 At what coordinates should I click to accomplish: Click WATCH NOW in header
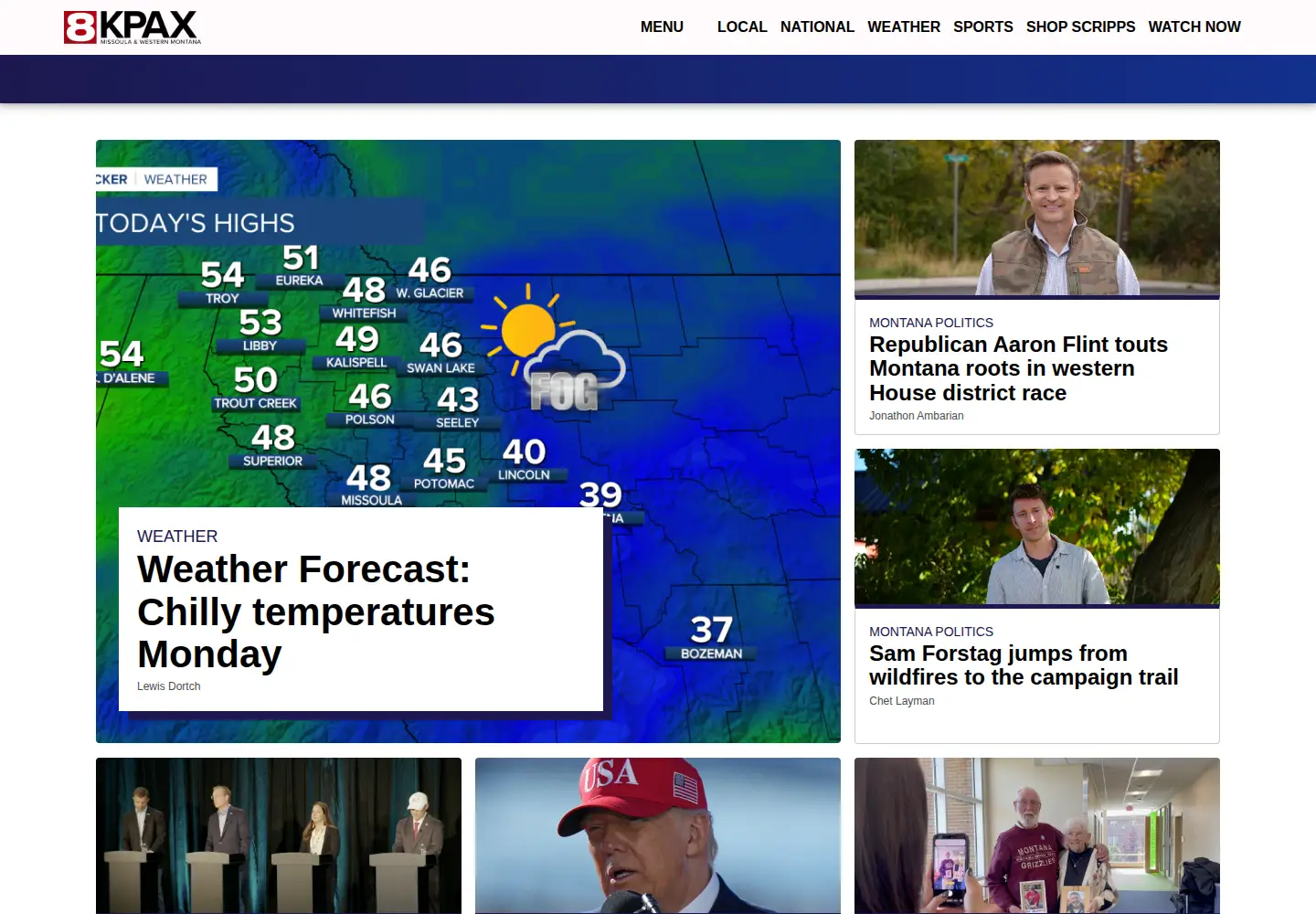click(x=1194, y=27)
